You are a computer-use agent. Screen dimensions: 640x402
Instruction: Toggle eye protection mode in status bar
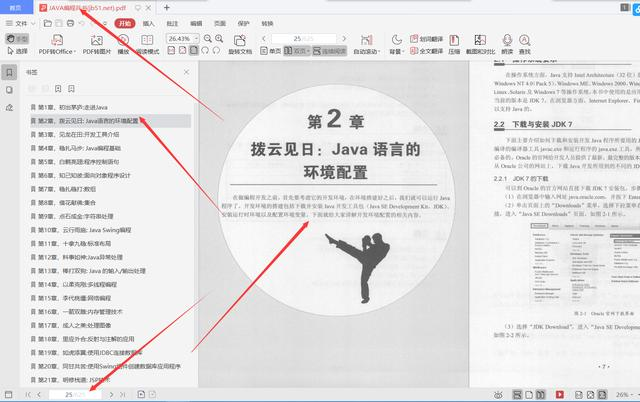click(x=498, y=395)
